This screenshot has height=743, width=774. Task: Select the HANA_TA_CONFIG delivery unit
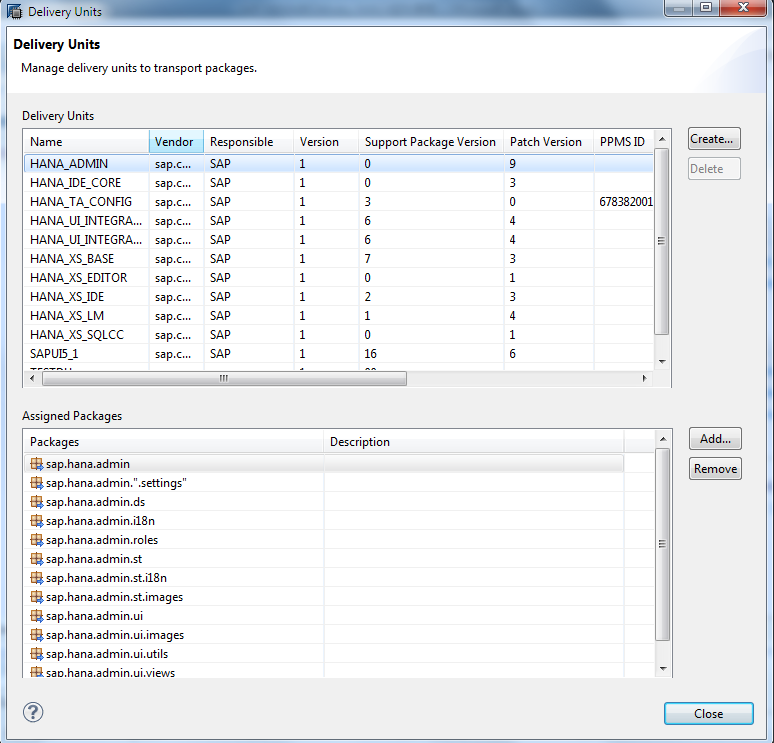(x=339, y=202)
